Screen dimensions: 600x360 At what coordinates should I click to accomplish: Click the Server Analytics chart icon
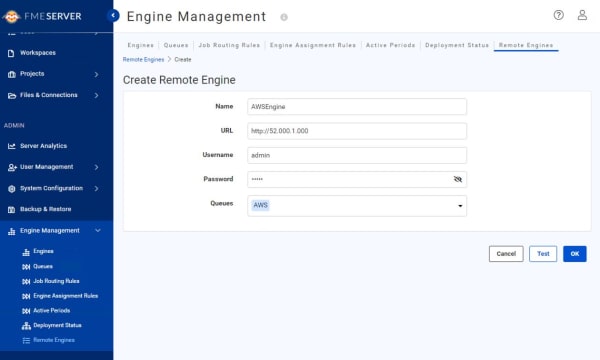click(x=11, y=146)
